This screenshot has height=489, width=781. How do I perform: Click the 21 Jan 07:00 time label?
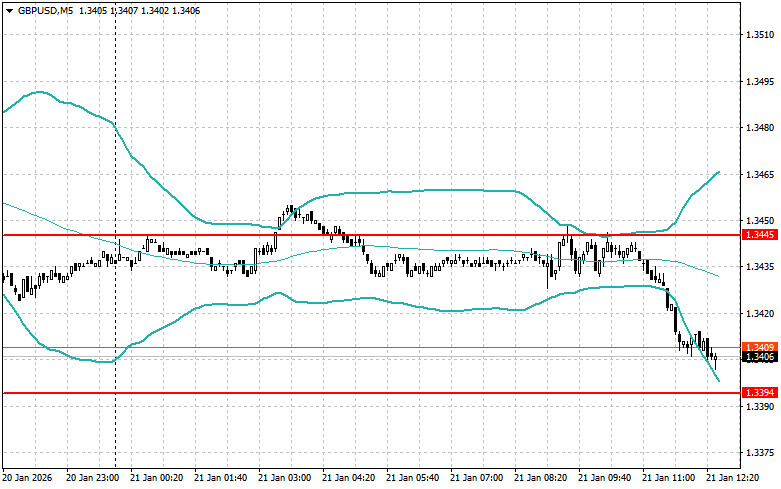point(477,478)
